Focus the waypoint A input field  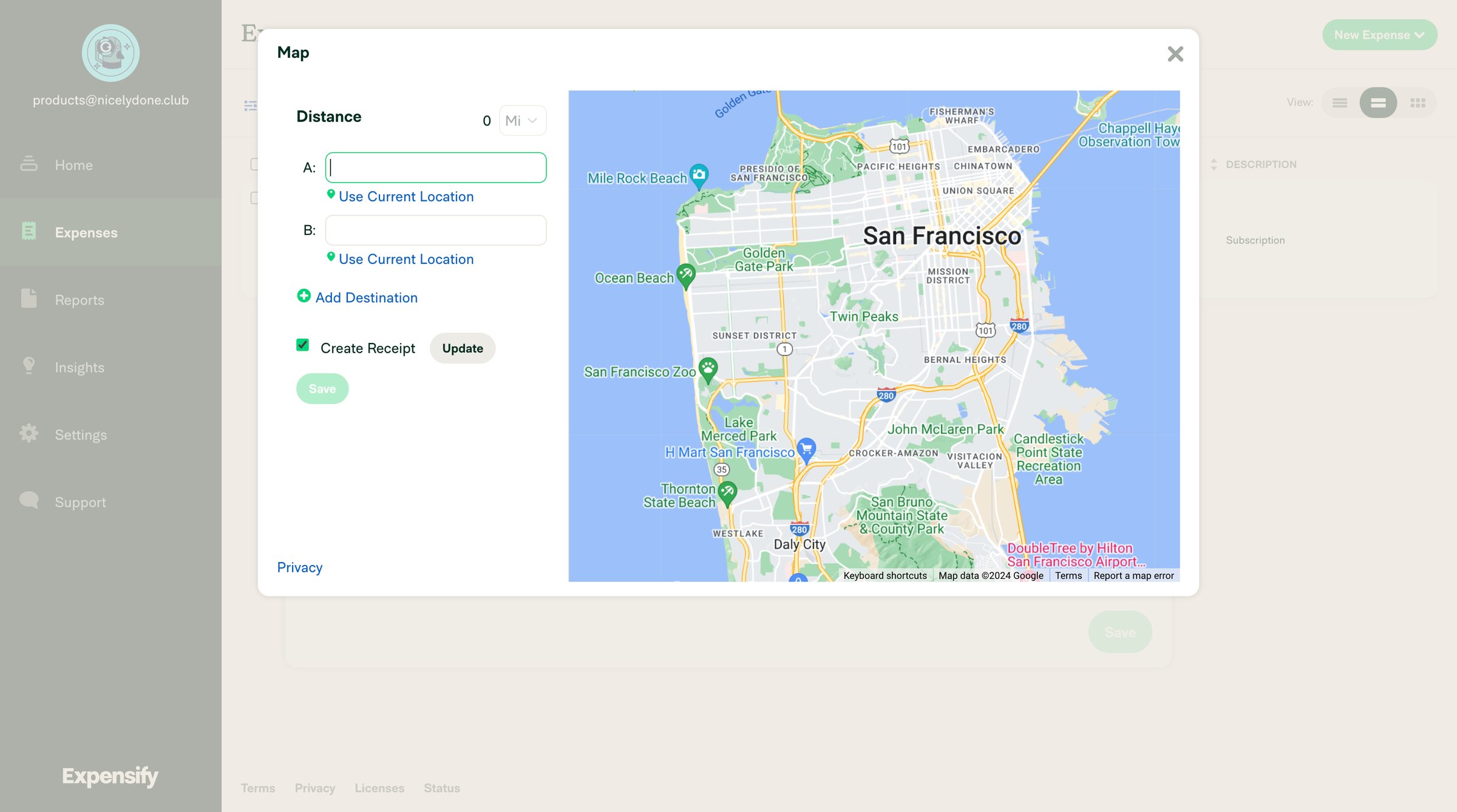[x=436, y=167]
